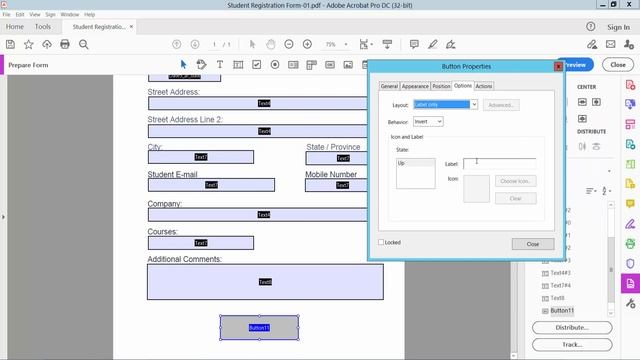Click the sign document pen icon
This screenshot has width=640, height=360.
click(451, 44)
